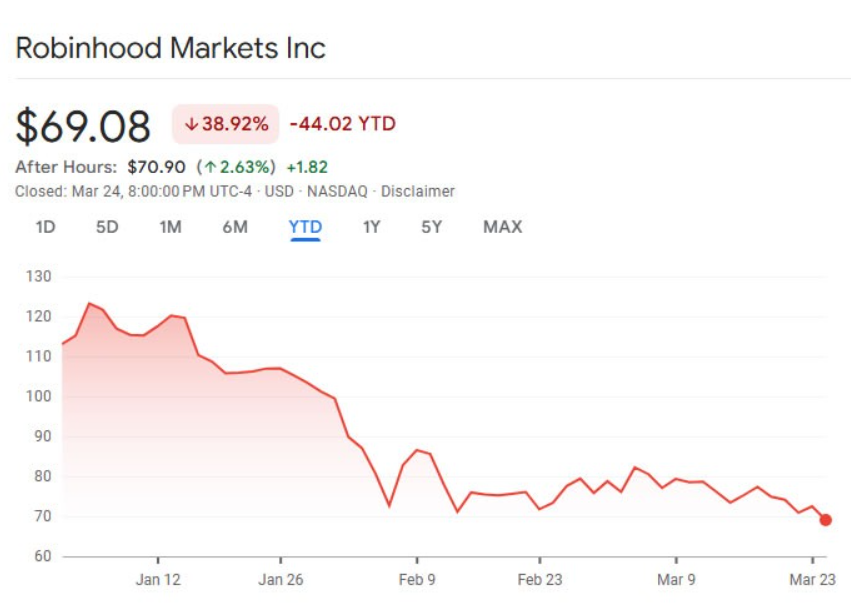
Task: Click the -44.02 YTD change text
Action: point(342,124)
